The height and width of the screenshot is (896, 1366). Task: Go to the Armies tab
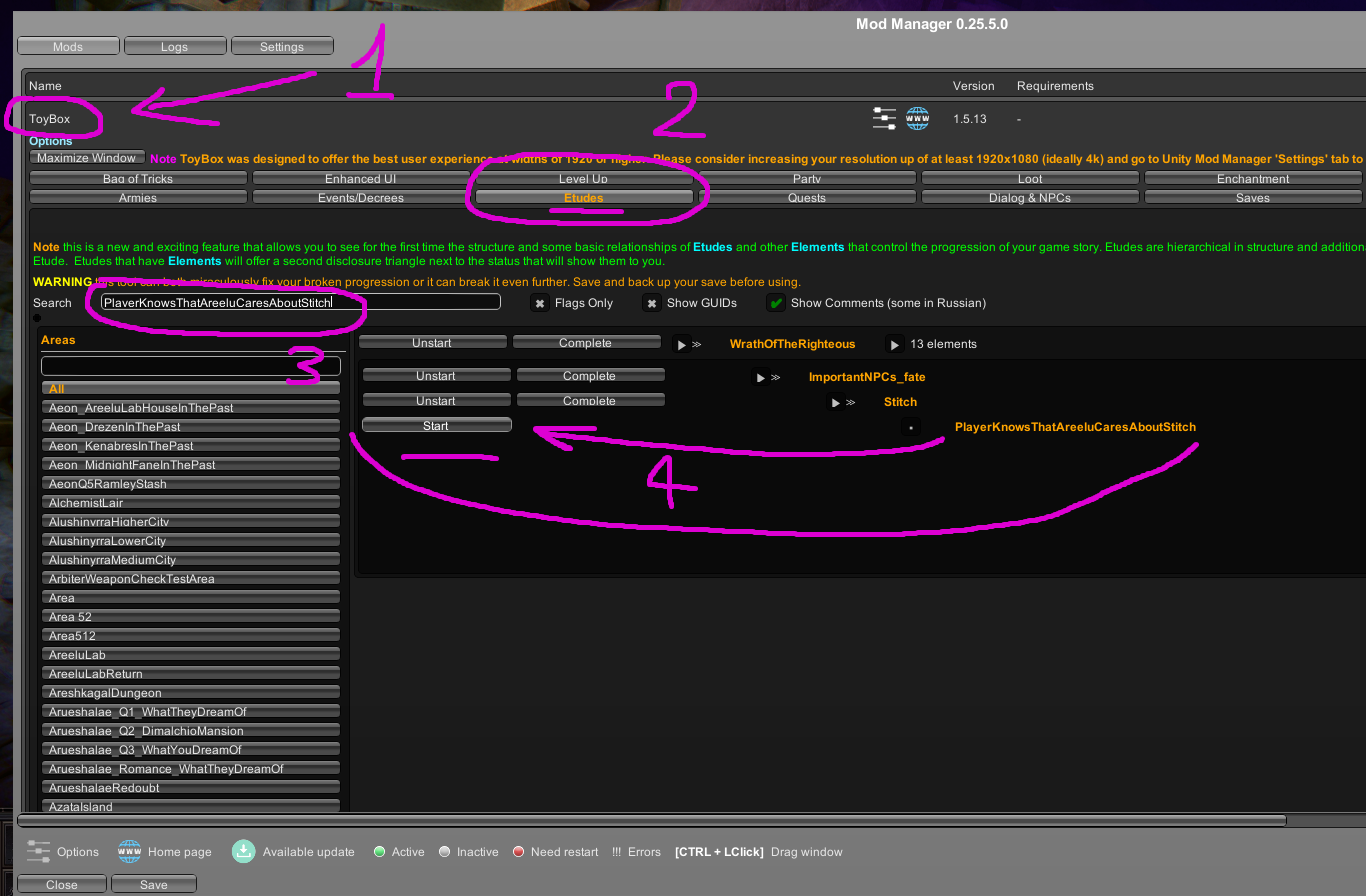click(x=138, y=197)
